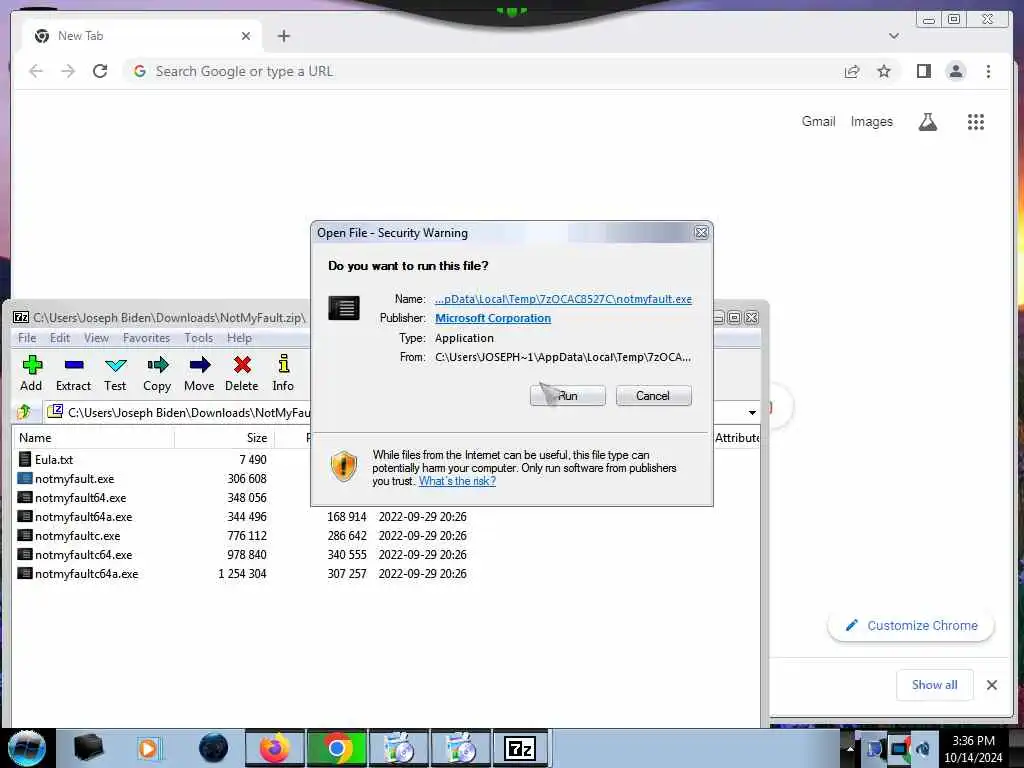The height and width of the screenshot is (768, 1024).
Task: Open the Images link
Action: 871,121
